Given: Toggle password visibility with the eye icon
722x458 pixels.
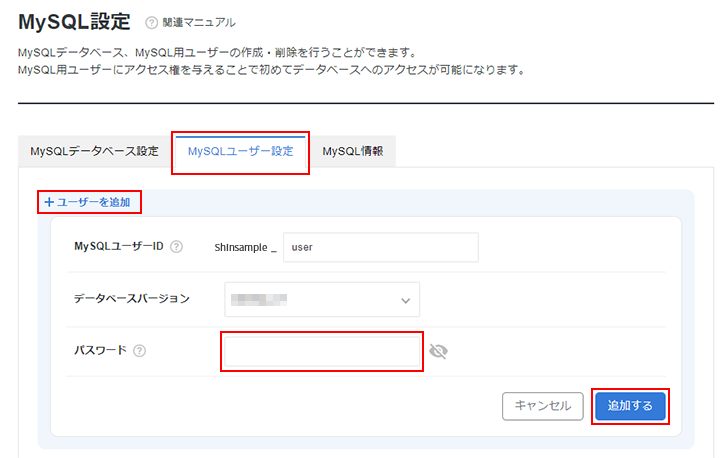Looking at the screenshot, I should click(x=438, y=351).
